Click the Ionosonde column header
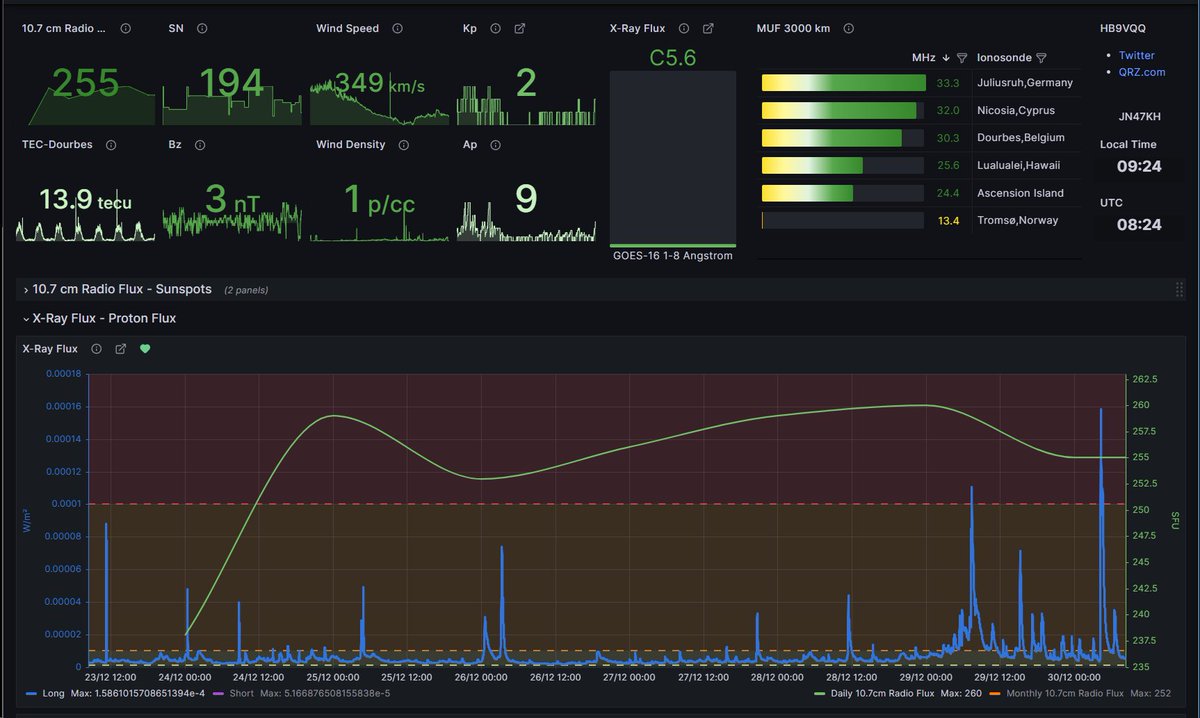Screen dimensions: 1200x718 tap(1003, 58)
